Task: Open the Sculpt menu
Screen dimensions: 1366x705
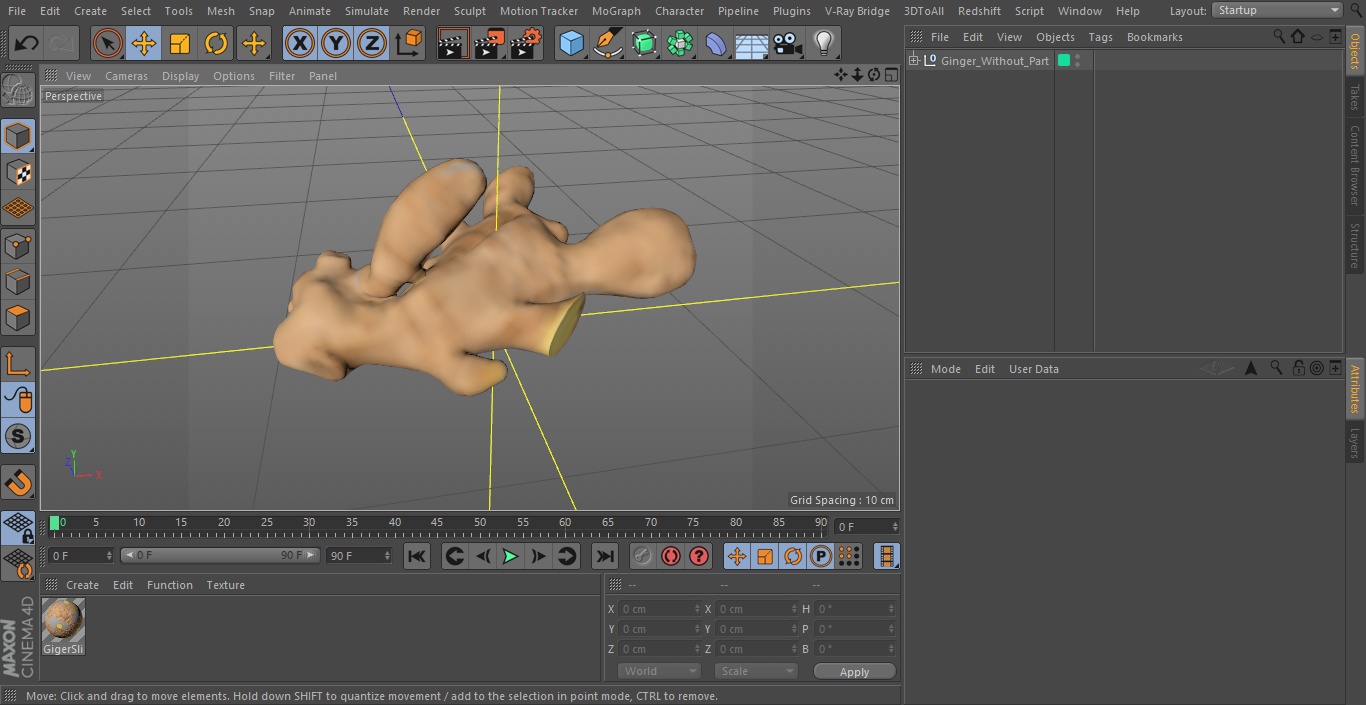Action: (469, 11)
